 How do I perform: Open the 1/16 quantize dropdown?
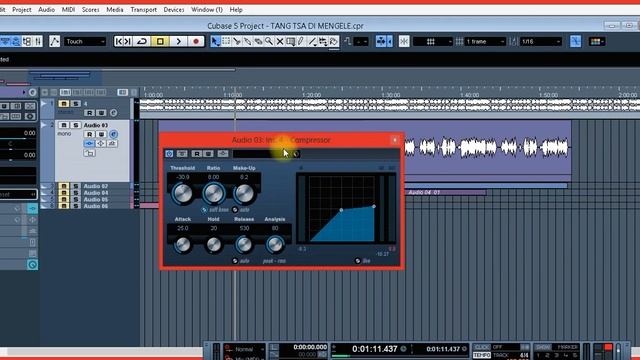click(x=541, y=41)
